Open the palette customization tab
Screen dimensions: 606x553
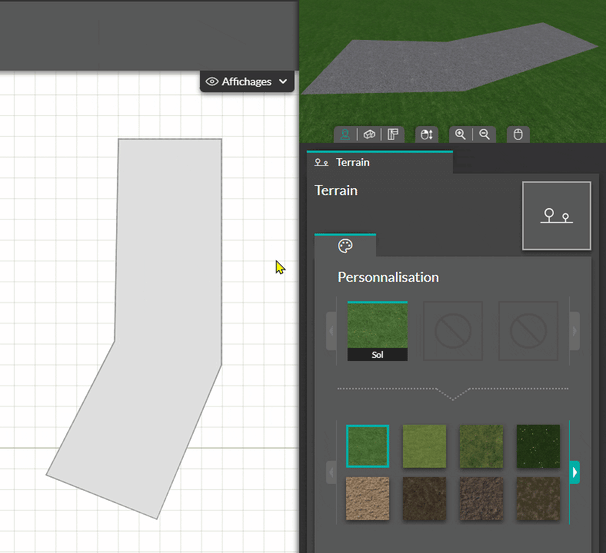click(345, 245)
